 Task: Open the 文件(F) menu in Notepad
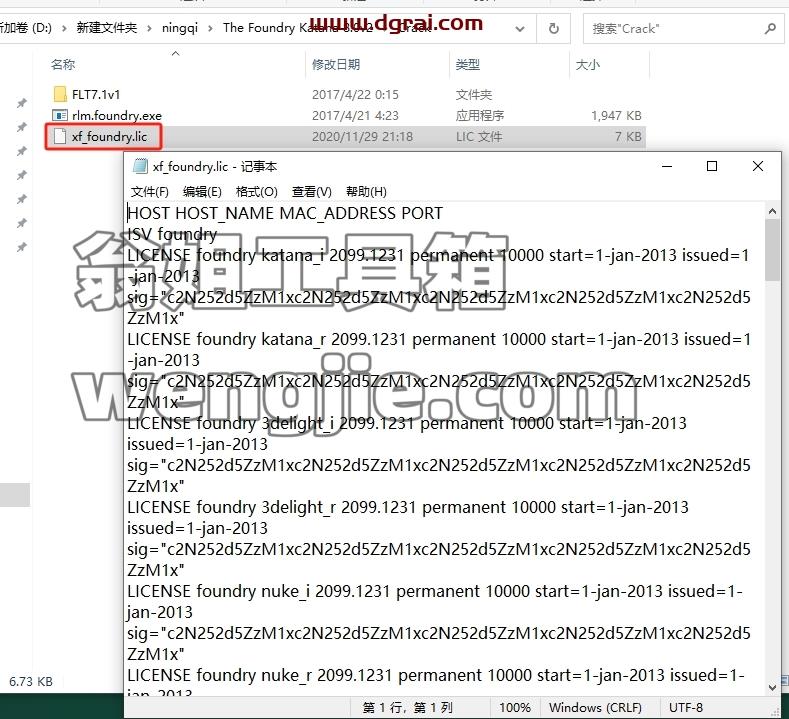(x=149, y=192)
